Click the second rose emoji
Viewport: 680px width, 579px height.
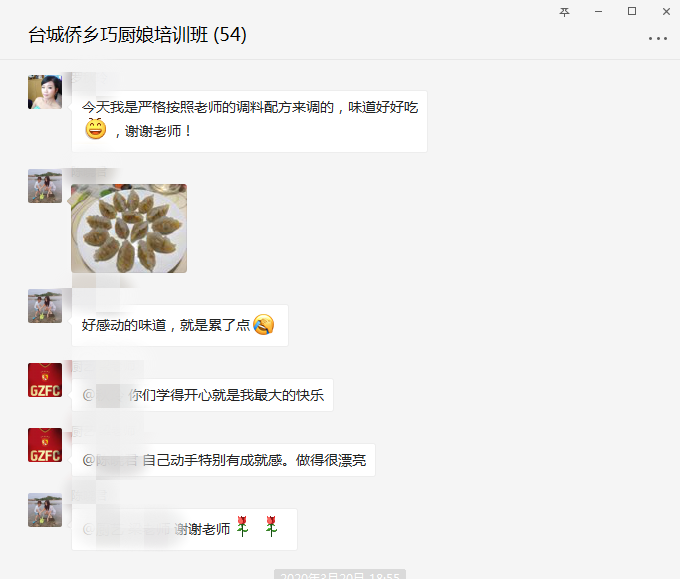point(271,527)
